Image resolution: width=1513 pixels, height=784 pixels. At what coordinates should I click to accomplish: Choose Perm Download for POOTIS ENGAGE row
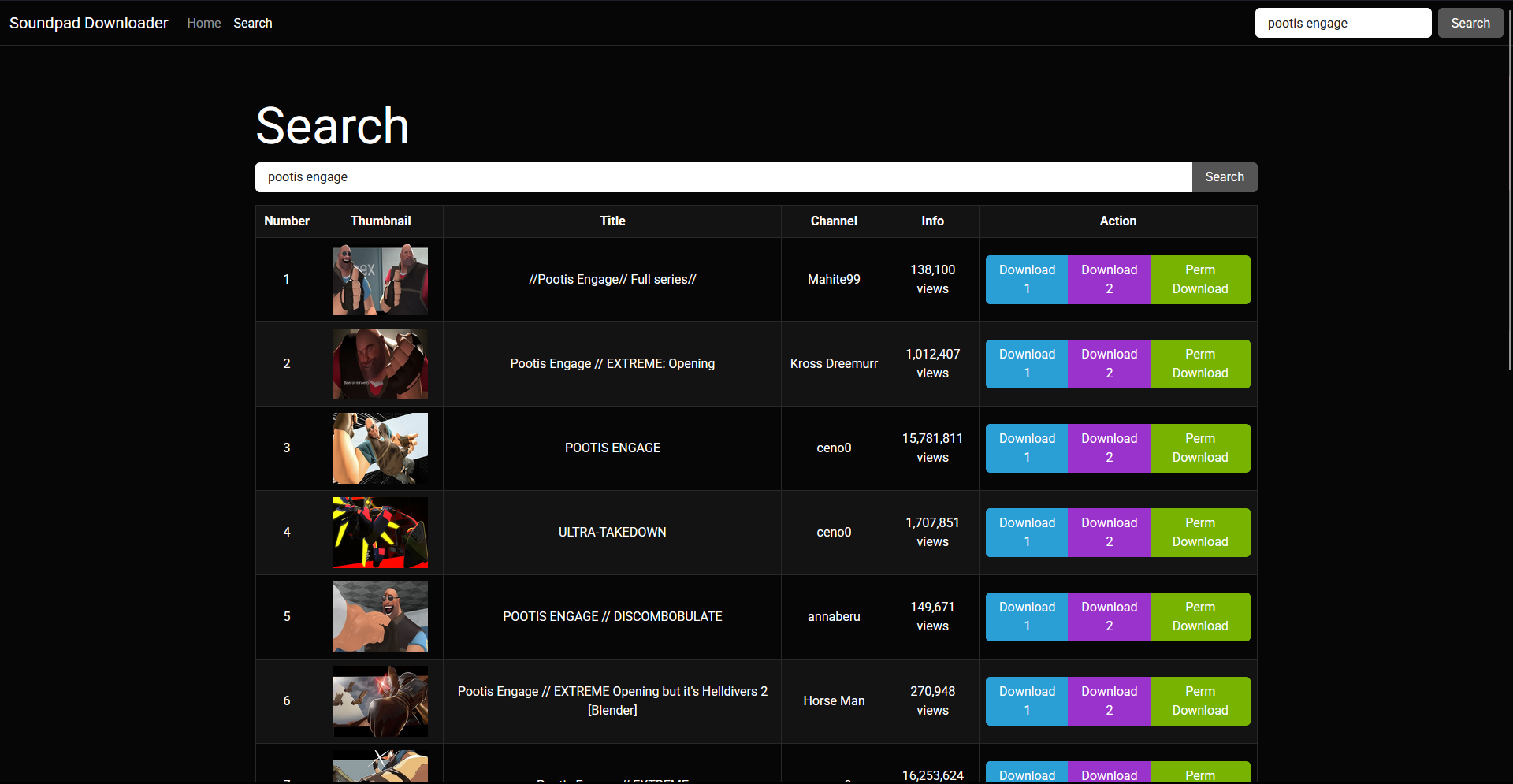pos(1199,448)
